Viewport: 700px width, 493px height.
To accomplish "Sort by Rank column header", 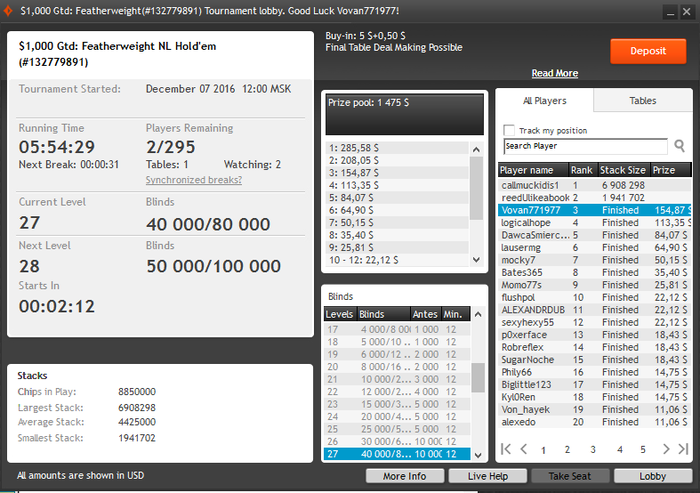I will [x=583, y=170].
